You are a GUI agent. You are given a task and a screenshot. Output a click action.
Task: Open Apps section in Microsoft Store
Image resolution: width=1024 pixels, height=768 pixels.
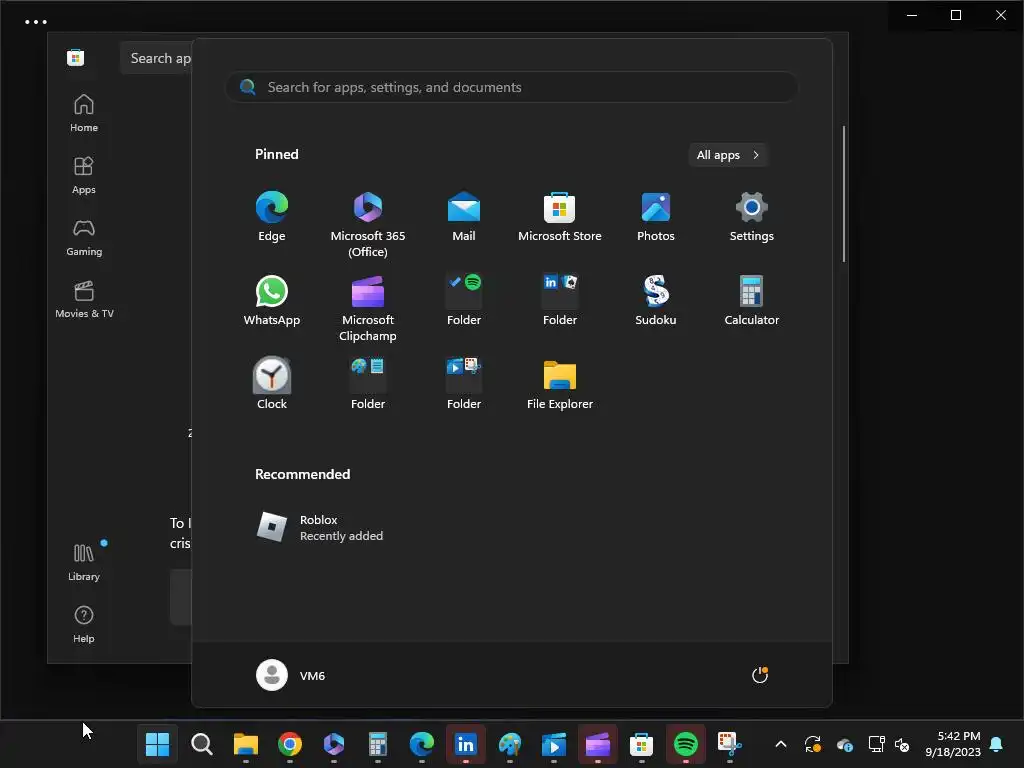pos(84,175)
